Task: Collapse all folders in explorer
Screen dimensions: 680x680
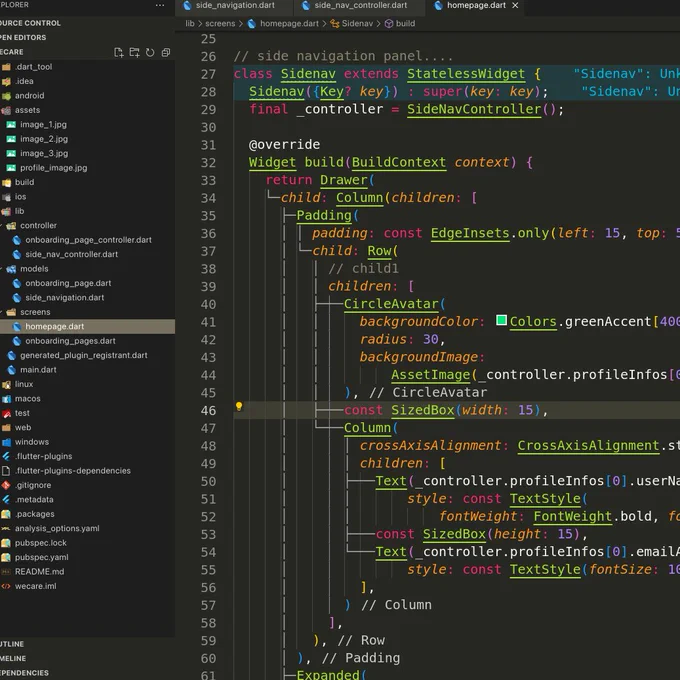Action: click(x=166, y=52)
